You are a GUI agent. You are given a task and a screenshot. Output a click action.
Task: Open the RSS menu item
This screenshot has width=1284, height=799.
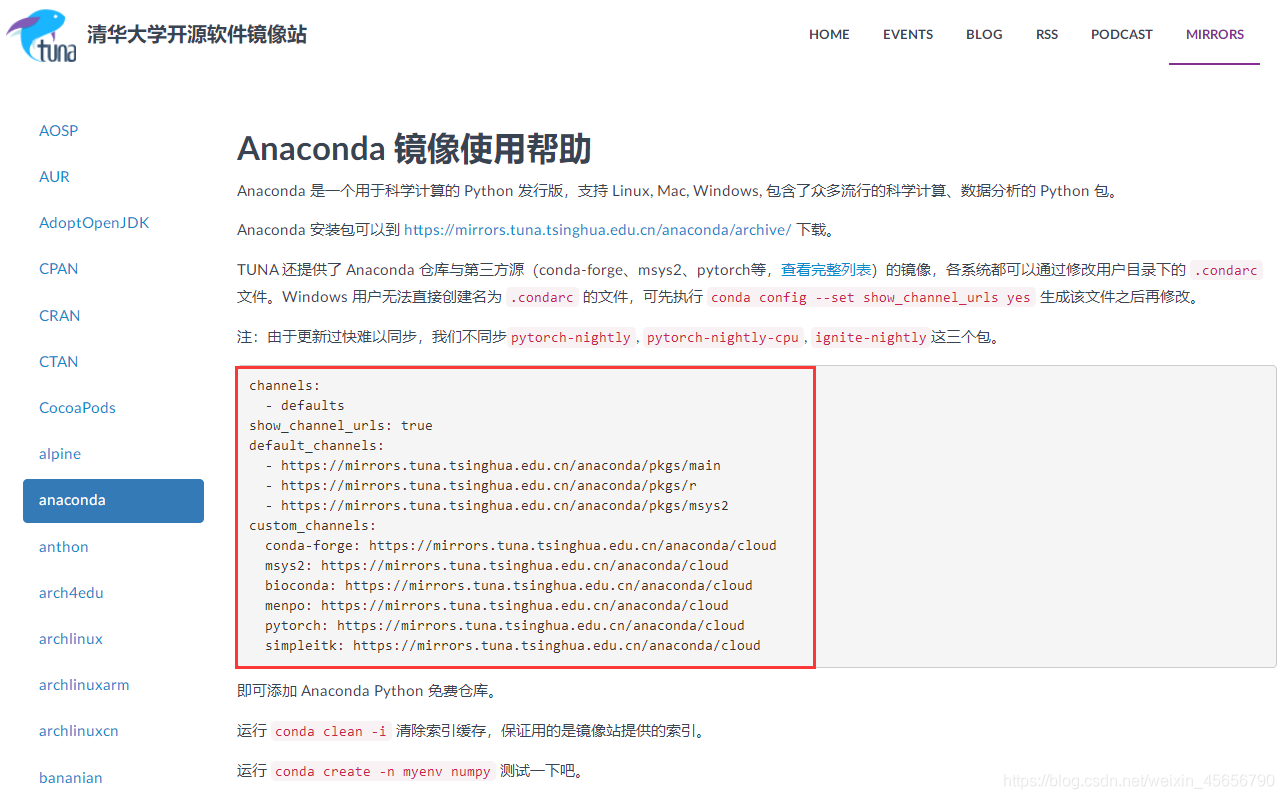1047,34
